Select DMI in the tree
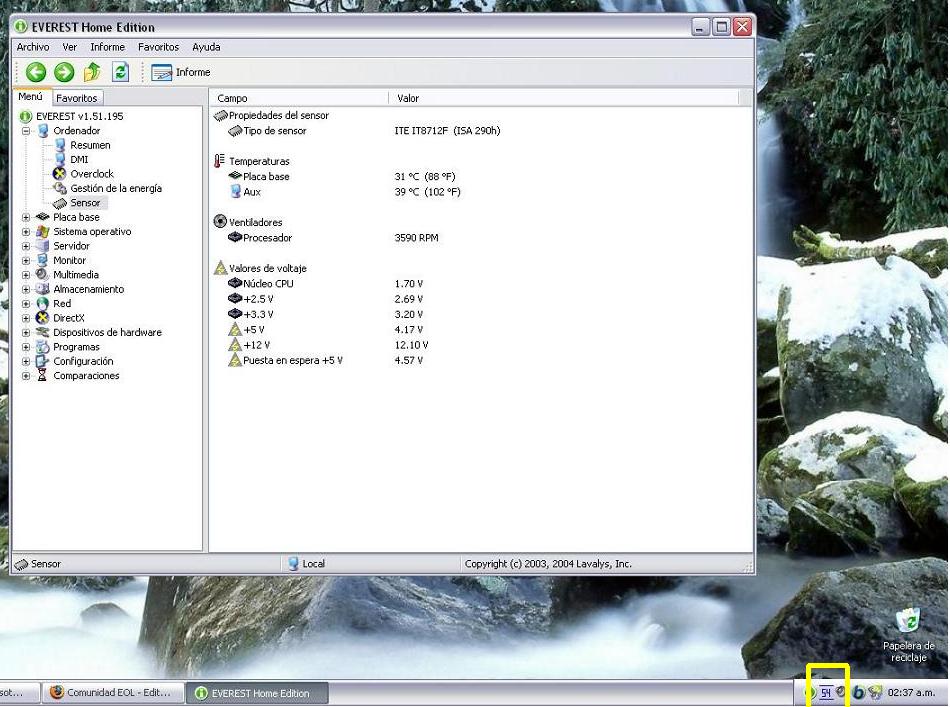Screen dimensions: 950x707 tap(79, 159)
